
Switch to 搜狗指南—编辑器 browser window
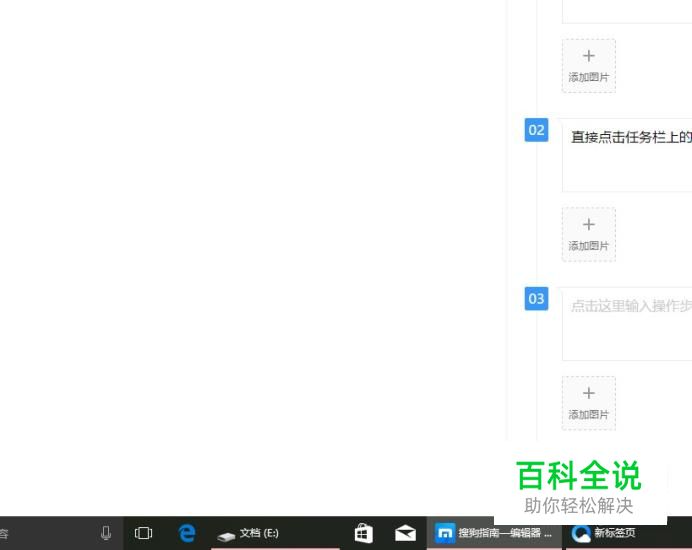click(x=494, y=533)
